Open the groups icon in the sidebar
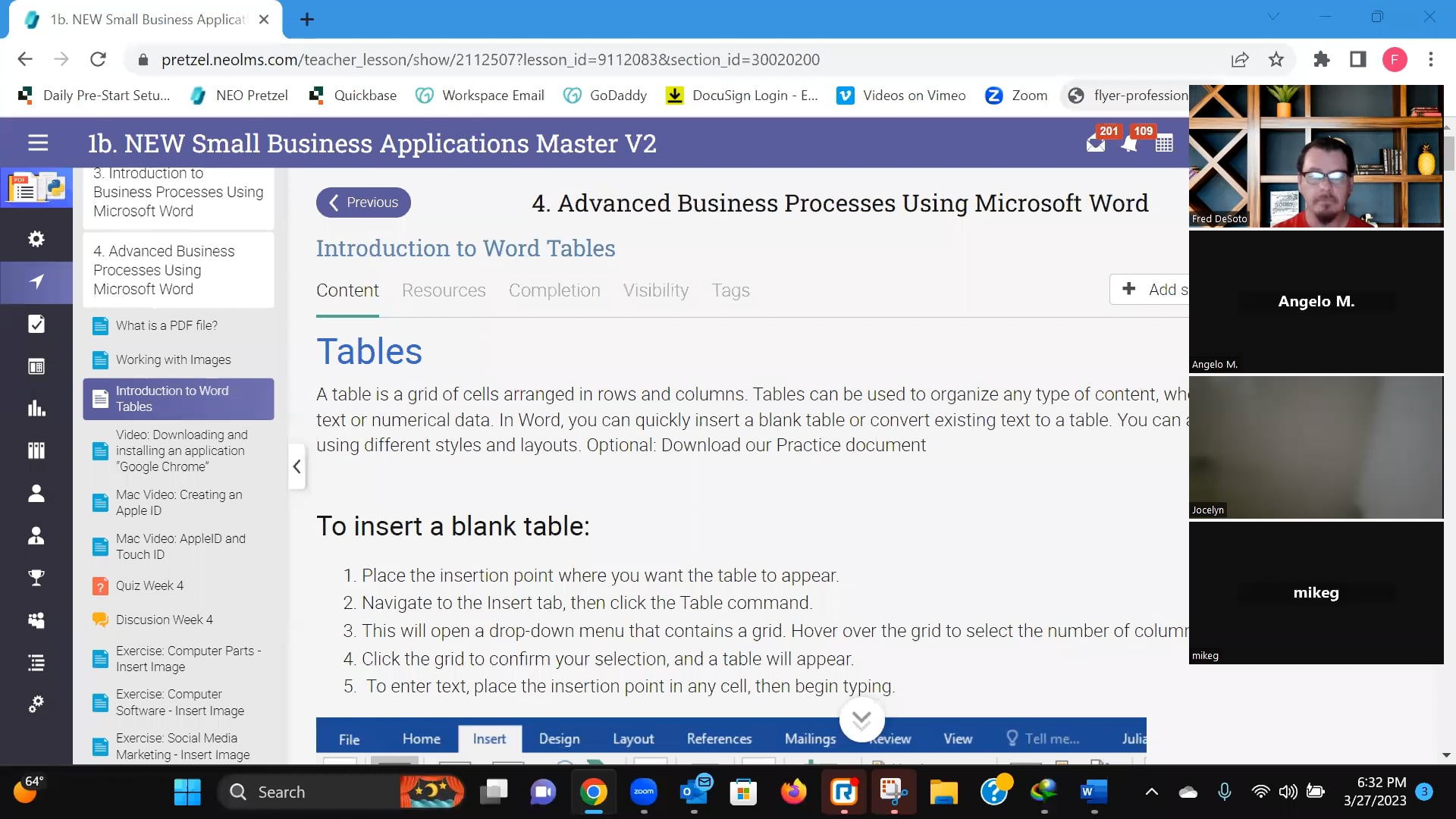The width and height of the screenshot is (1456, 819). coord(36,620)
